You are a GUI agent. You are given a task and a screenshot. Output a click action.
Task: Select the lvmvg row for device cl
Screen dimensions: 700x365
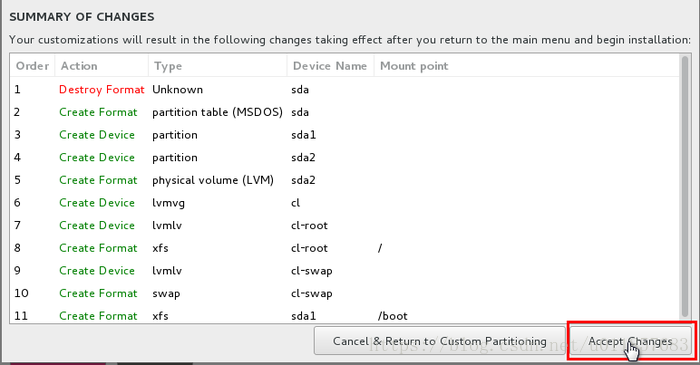click(x=345, y=203)
